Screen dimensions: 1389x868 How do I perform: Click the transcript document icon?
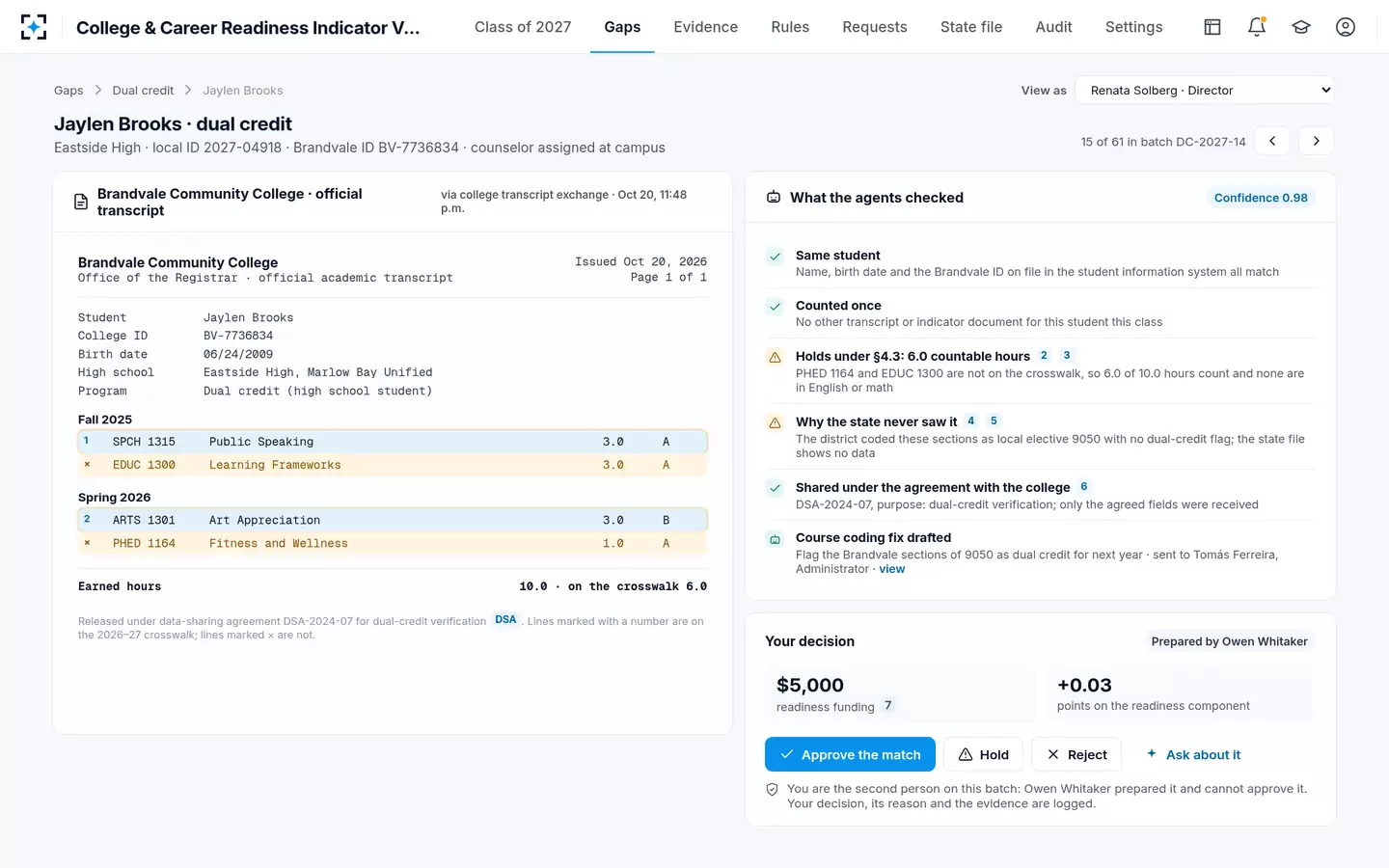pos(81,203)
